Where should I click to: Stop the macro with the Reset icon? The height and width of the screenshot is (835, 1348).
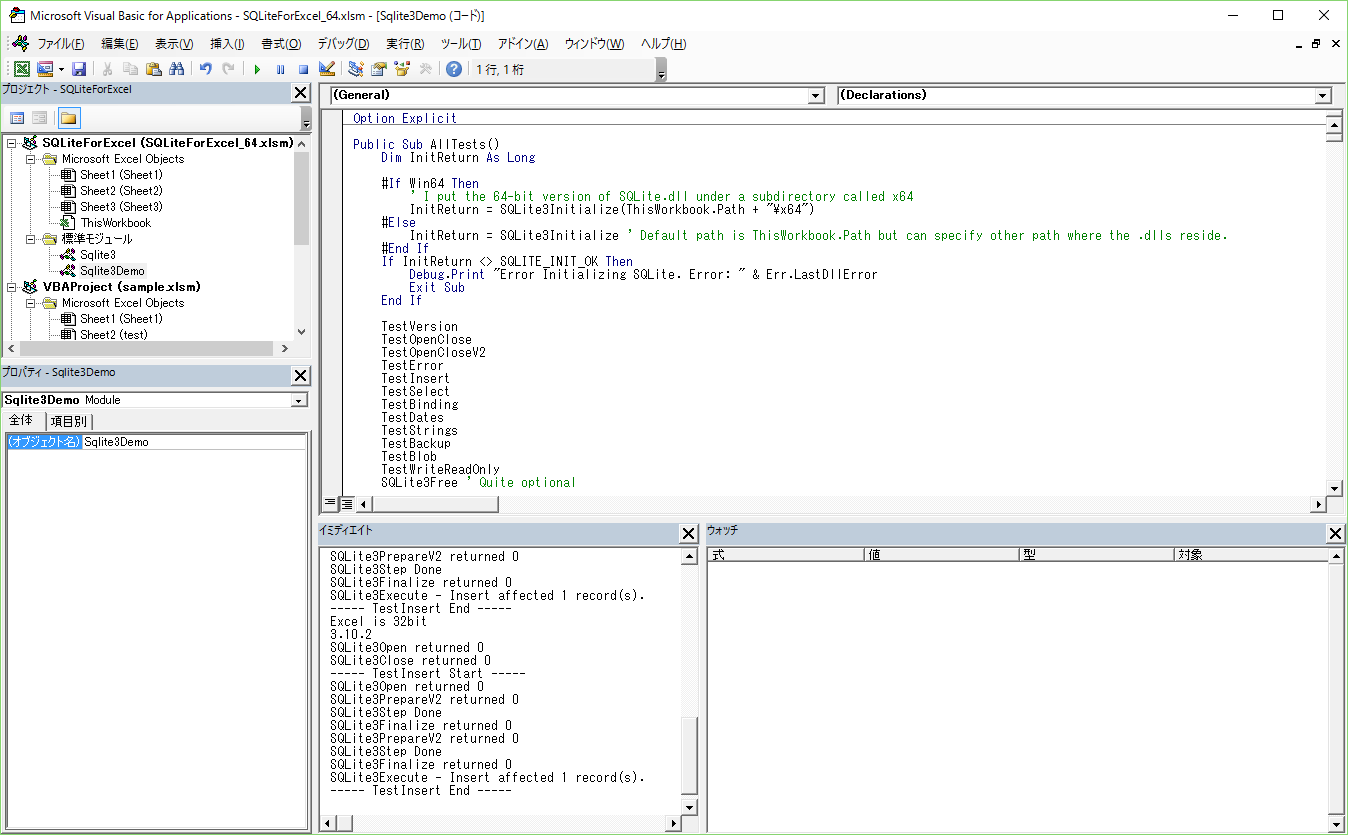[x=302, y=68]
